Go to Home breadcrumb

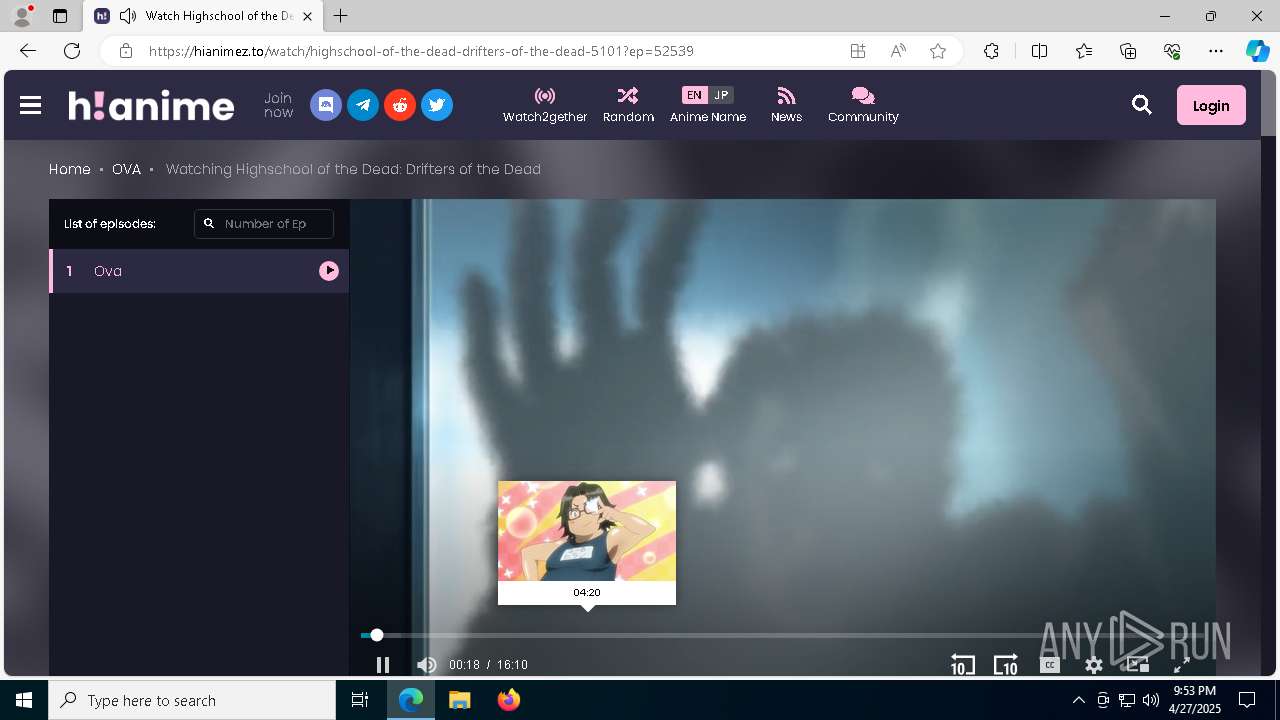[70, 169]
